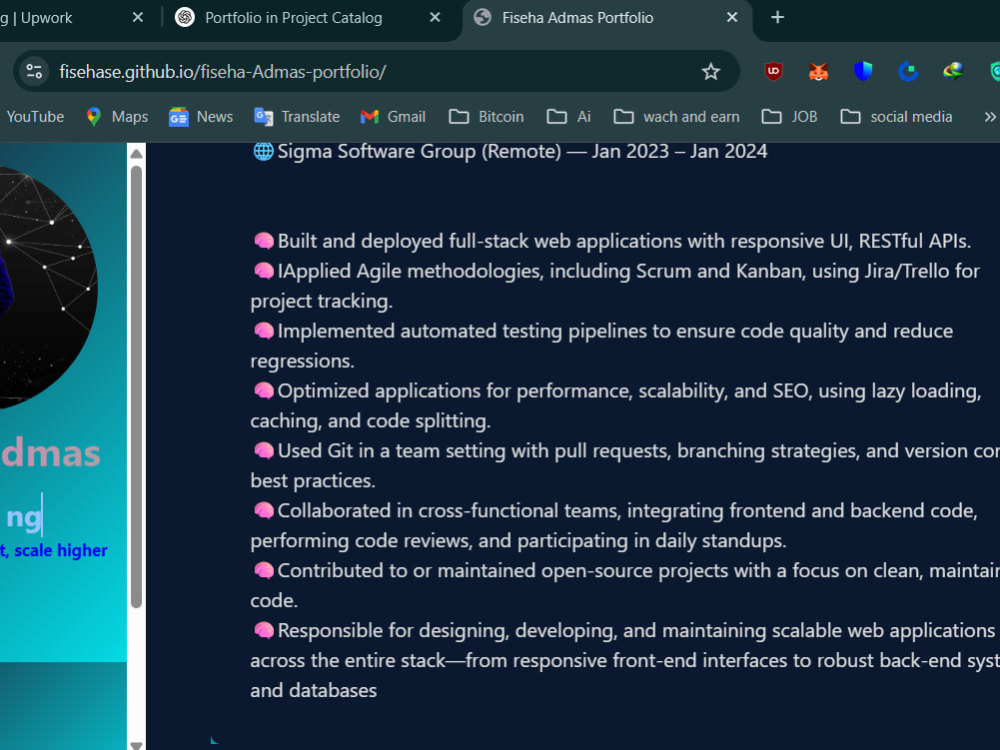Open the MetaMask fox extension

tap(818, 71)
